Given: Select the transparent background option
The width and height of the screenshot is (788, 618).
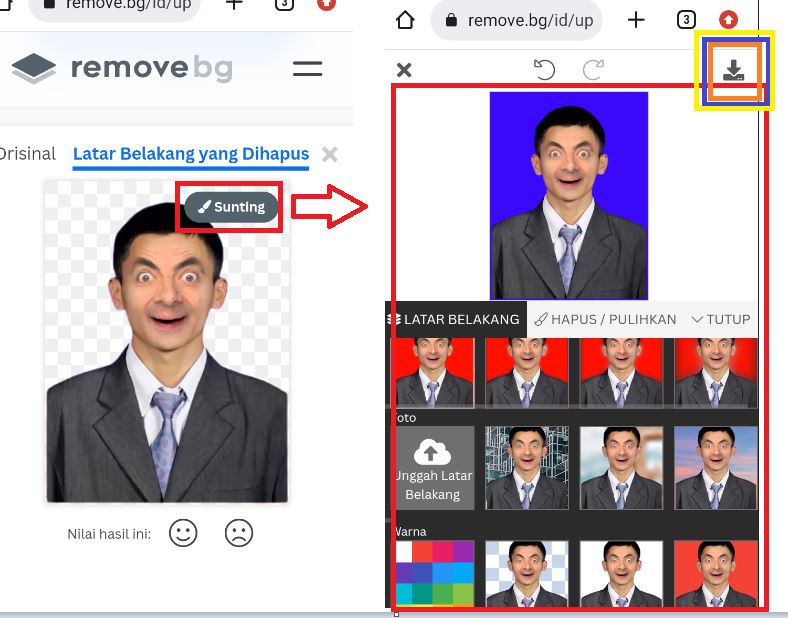Looking at the screenshot, I should [527, 573].
